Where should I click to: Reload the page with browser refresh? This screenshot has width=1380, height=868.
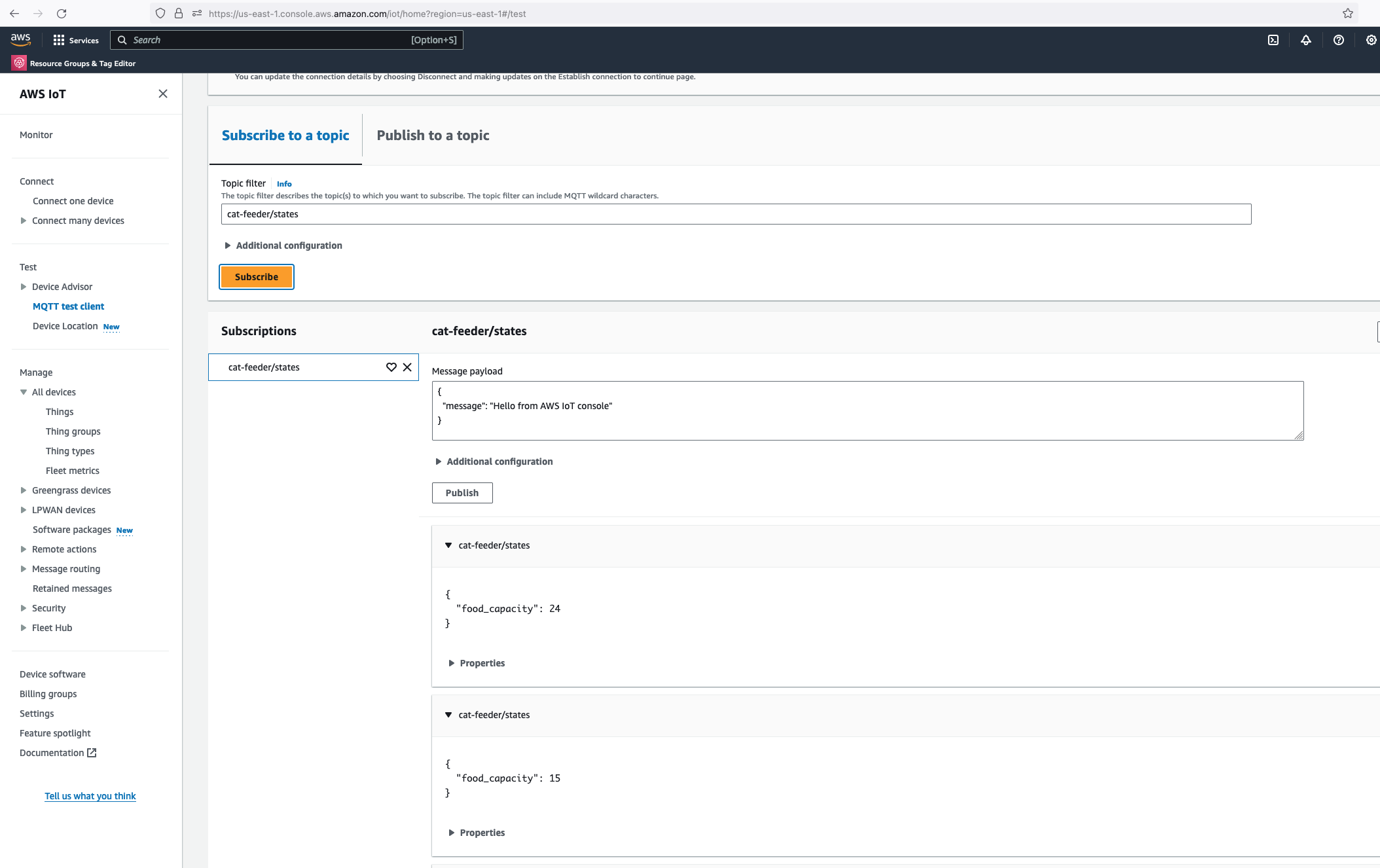[x=62, y=13]
